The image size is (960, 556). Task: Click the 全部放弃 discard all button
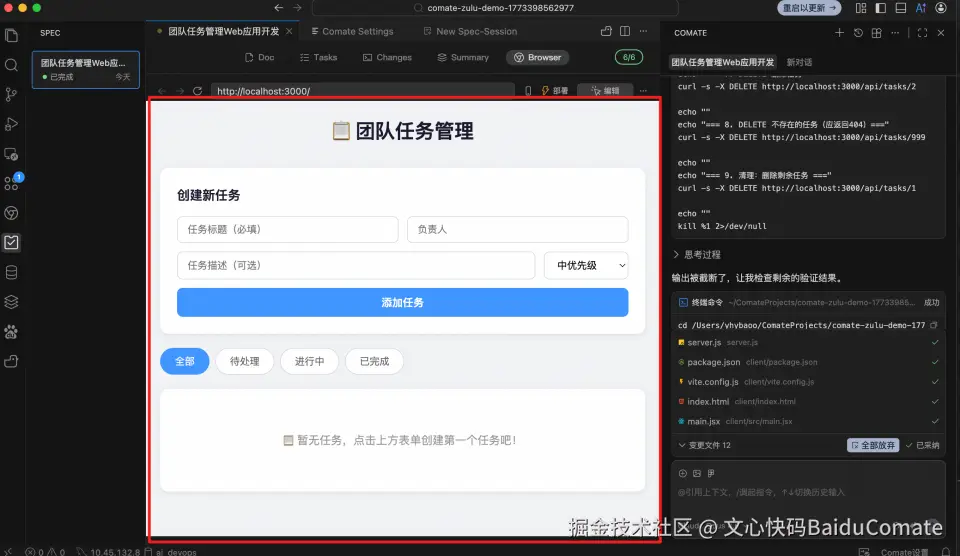point(873,445)
